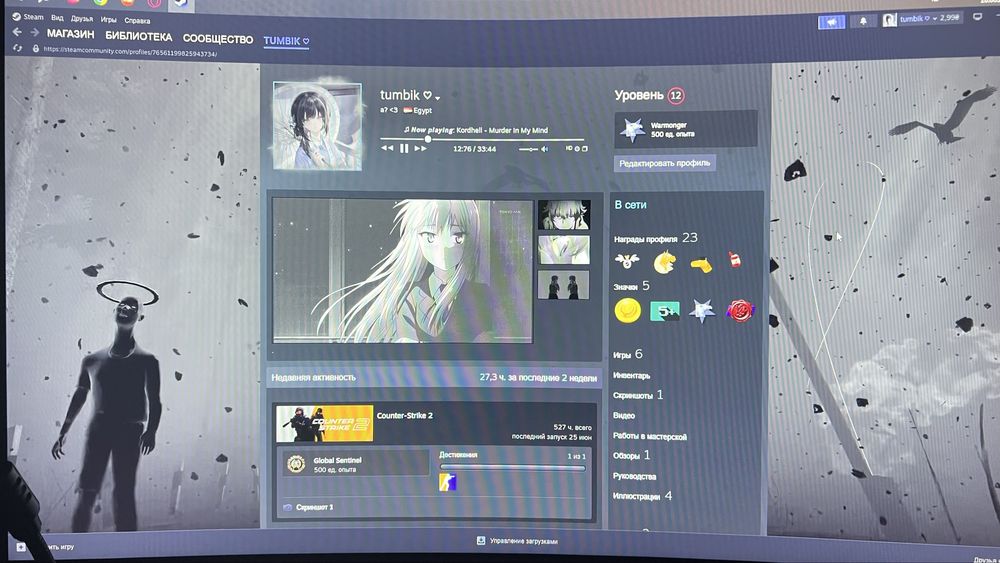The width and height of the screenshot is (1000, 563).
Task: Select the second artwork showcase thumbnail
Action: tap(564, 250)
